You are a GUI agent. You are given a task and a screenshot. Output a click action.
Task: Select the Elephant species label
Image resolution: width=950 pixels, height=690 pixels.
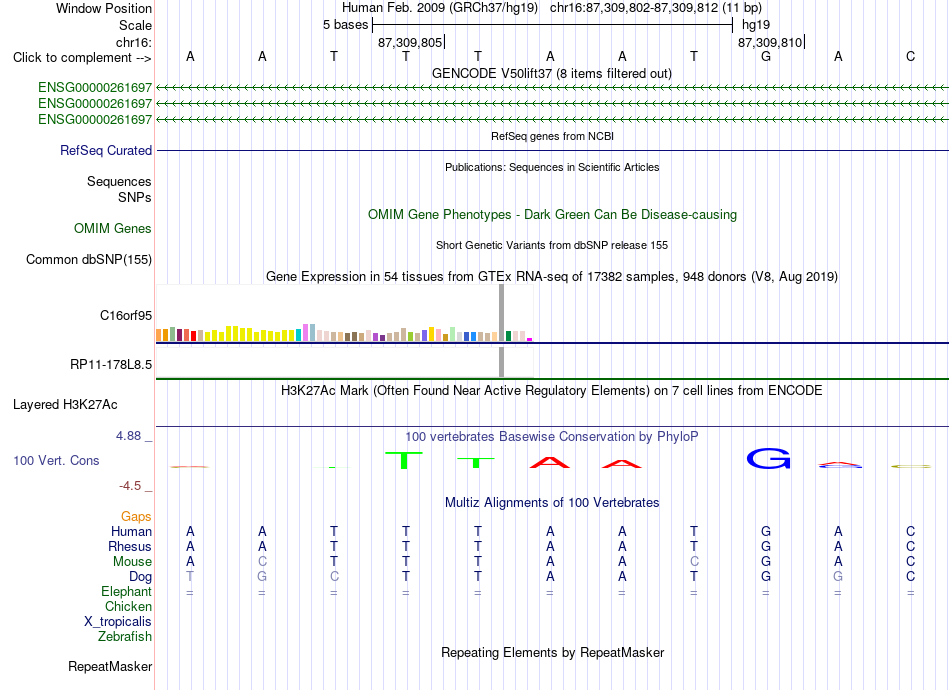coord(126,591)
